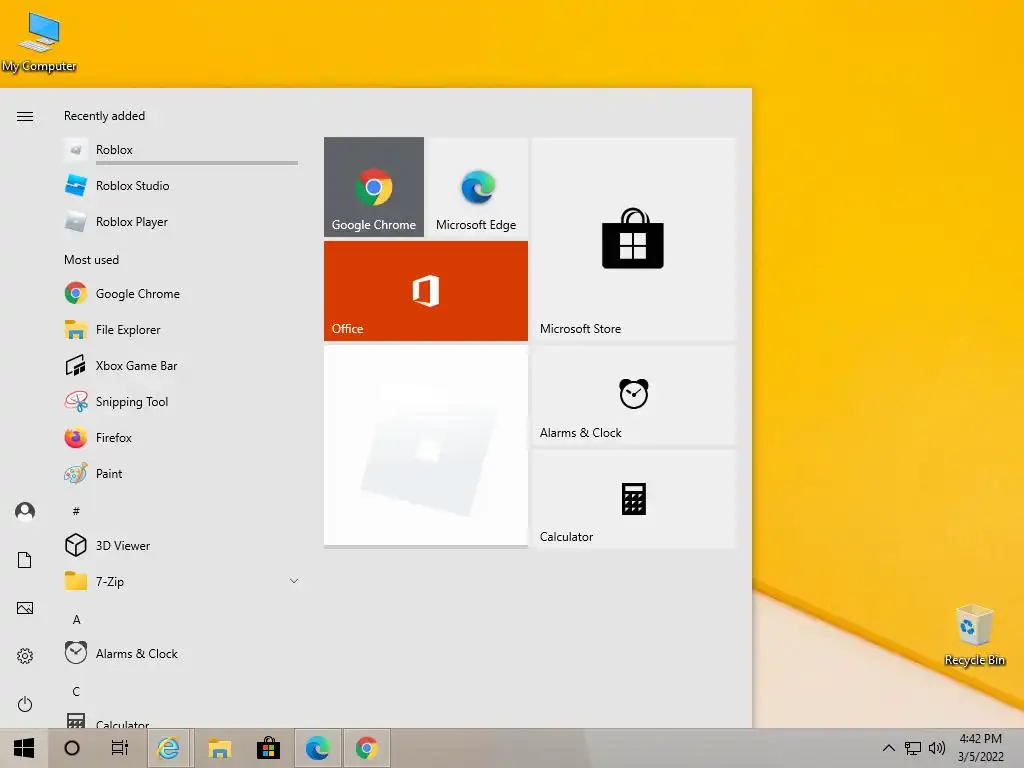Launch Roblox Studio from the list
This screenshot has width=1024, height=768.
coord(181,186)
